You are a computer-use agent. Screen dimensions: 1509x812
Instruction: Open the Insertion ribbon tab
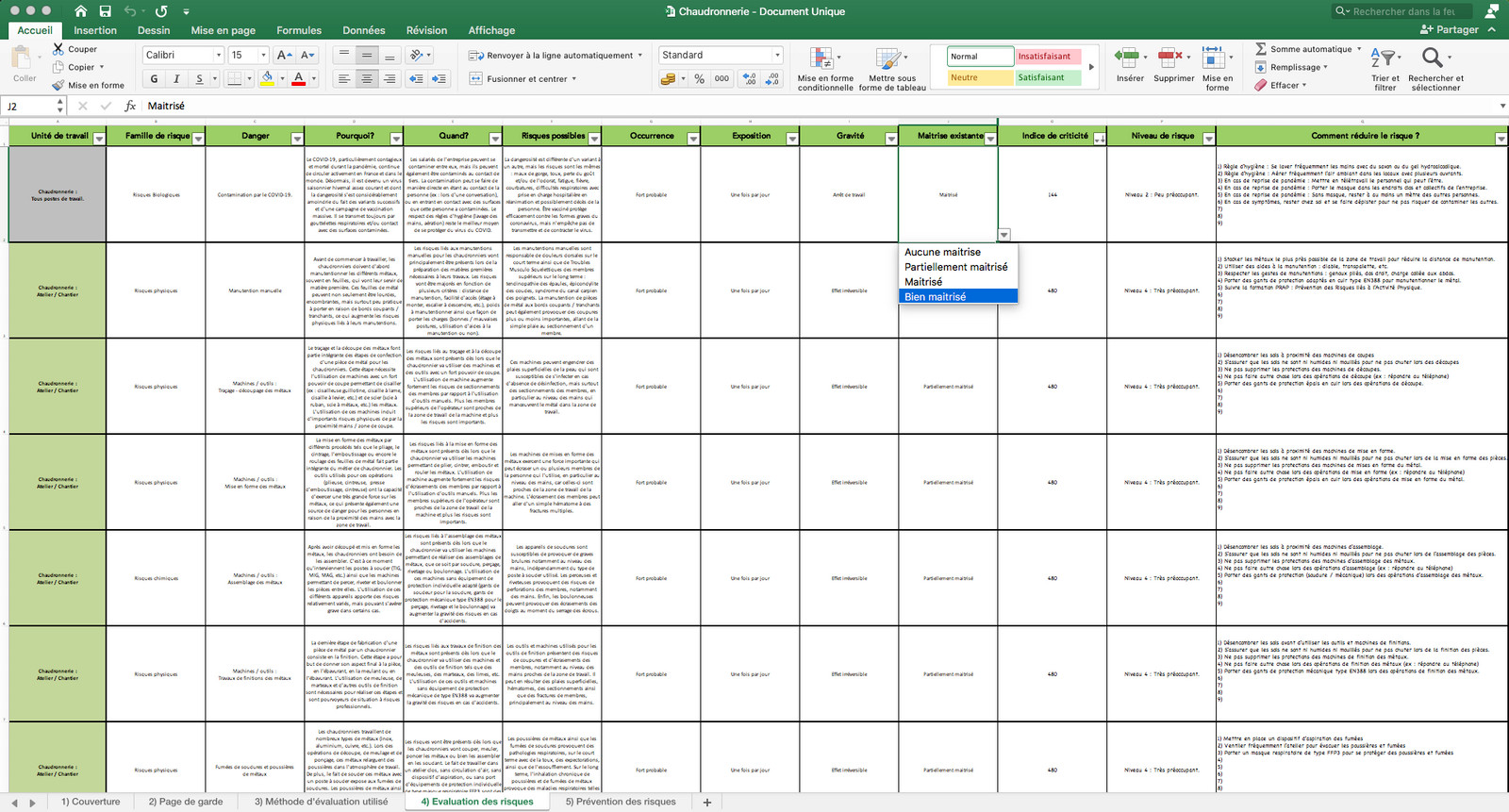pyautogui.click(x=95, y=30)
